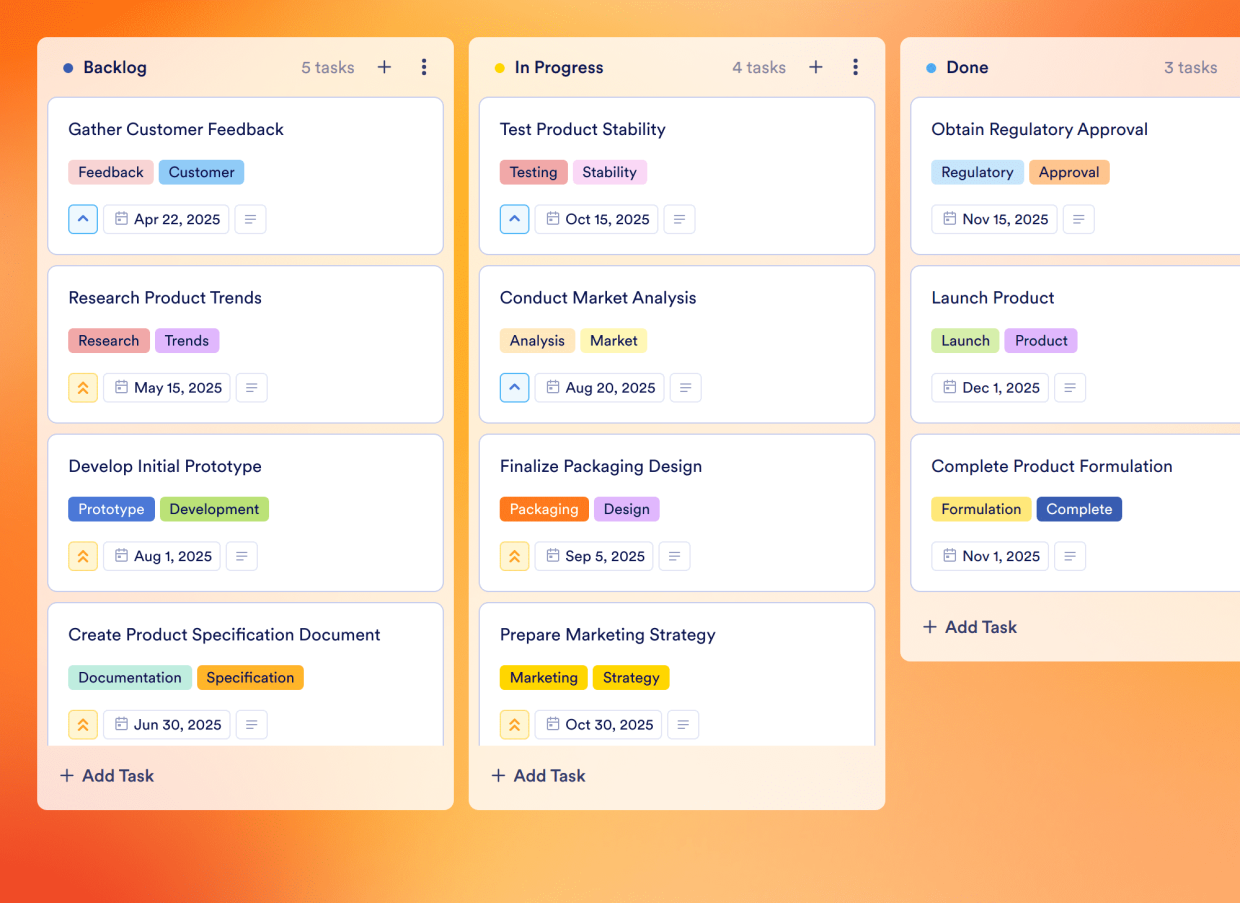This screenshot has height=903, width=1240.
Task: Click the plus icon on the Backlog column
Action: click(384, 67)
